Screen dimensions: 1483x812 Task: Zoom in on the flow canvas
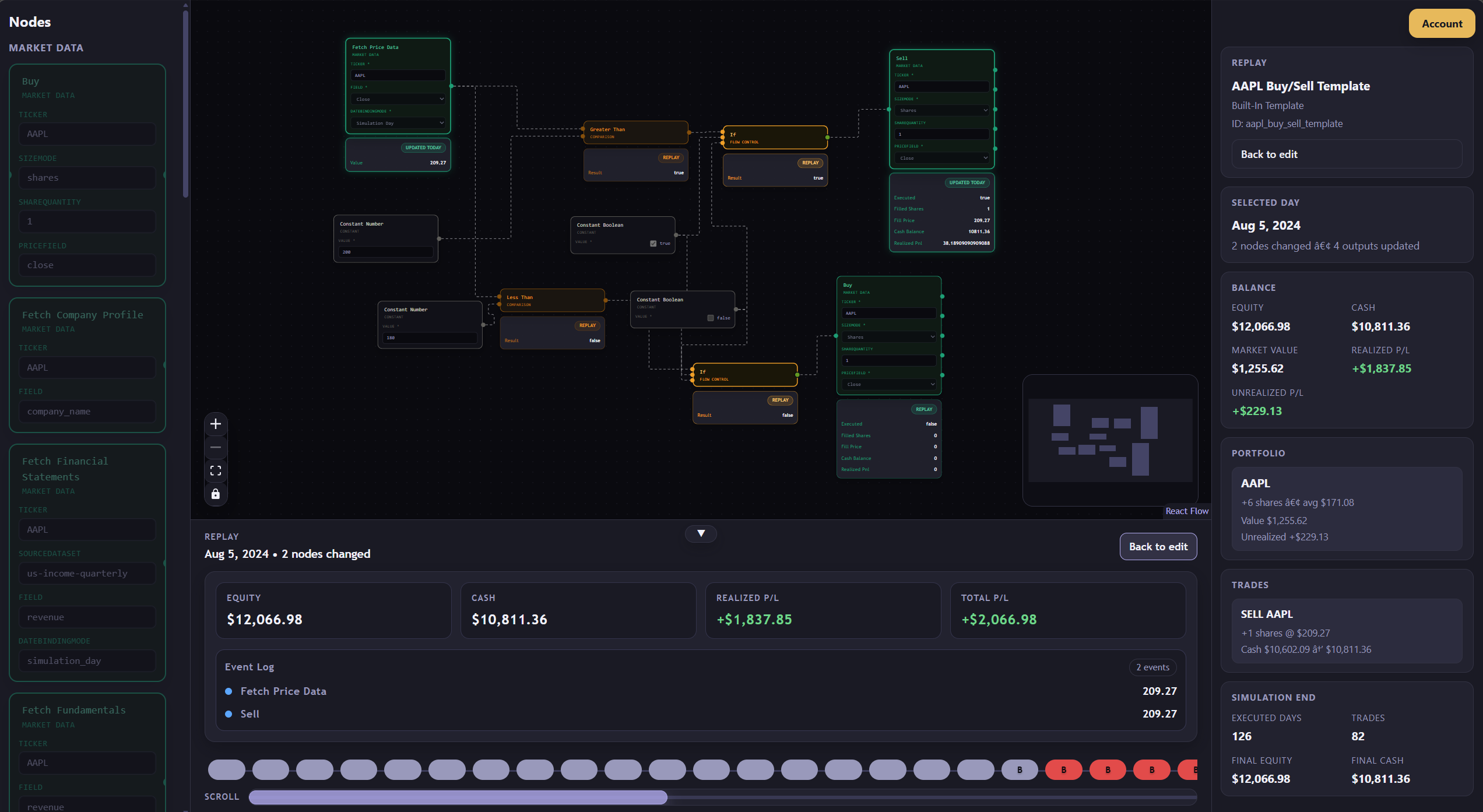pyautogui.click(x=216, y=424)
